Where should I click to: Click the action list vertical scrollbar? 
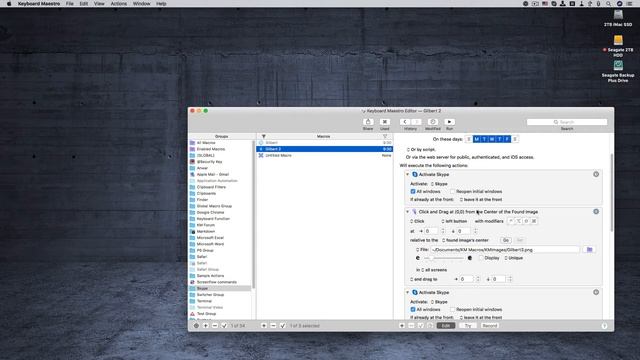[x=611, y=192]
